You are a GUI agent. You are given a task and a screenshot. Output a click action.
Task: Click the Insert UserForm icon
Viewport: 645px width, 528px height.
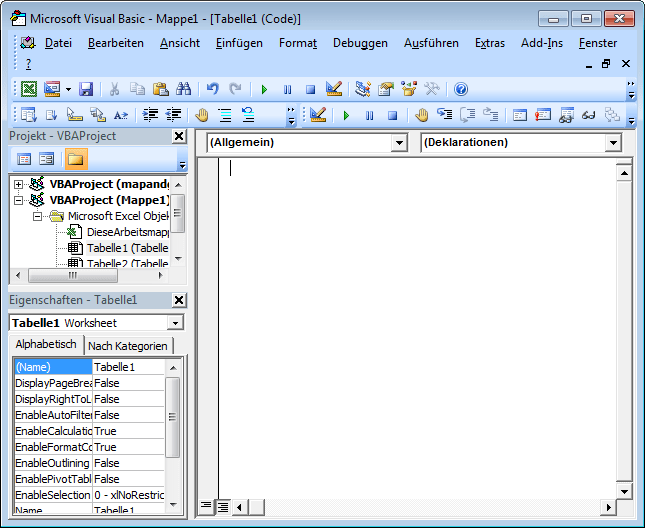point(52,89)
